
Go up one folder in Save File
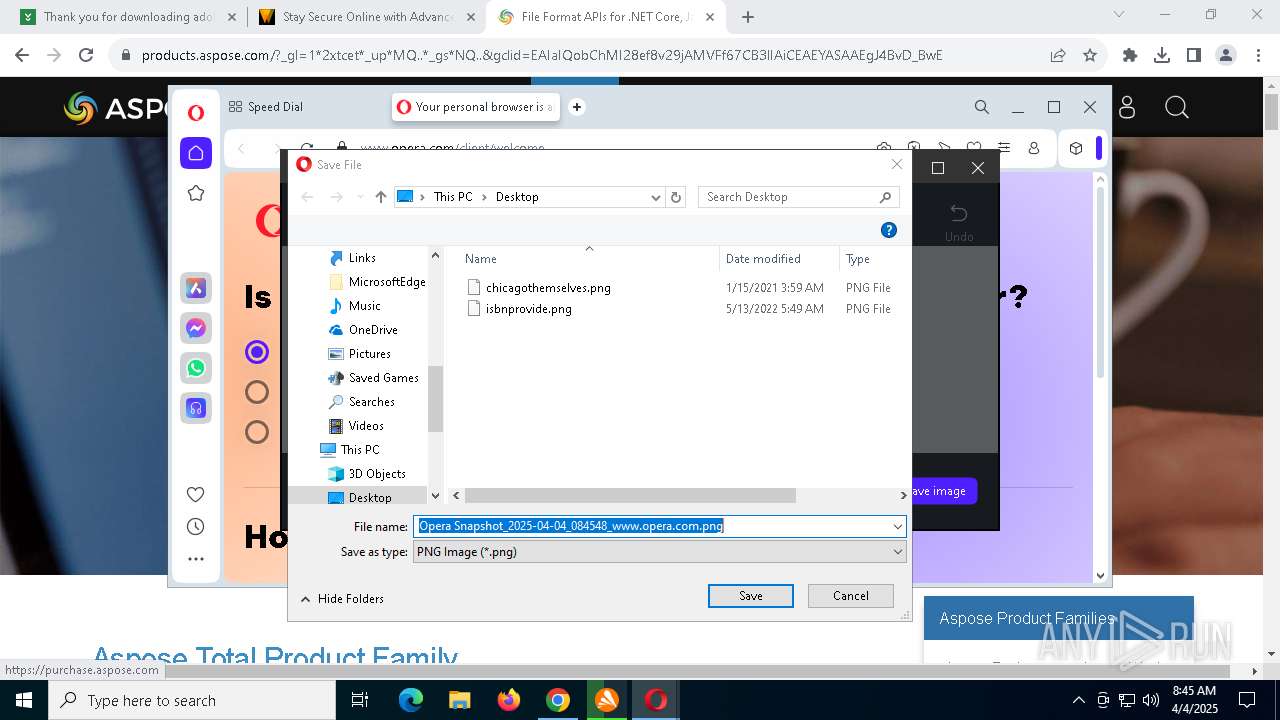381,197
